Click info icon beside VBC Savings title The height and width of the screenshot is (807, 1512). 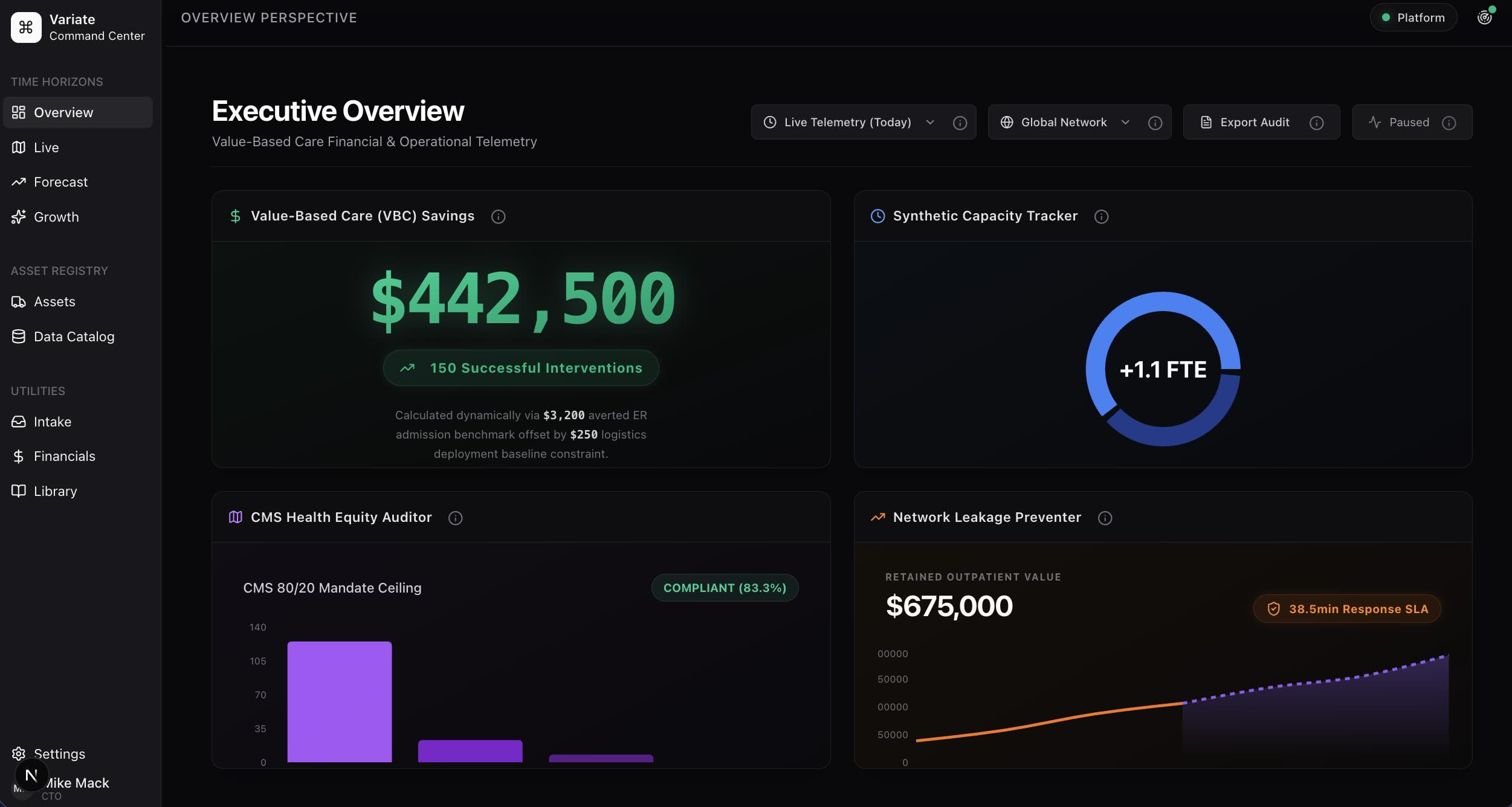pyautogui.click(x=498, y=216)
